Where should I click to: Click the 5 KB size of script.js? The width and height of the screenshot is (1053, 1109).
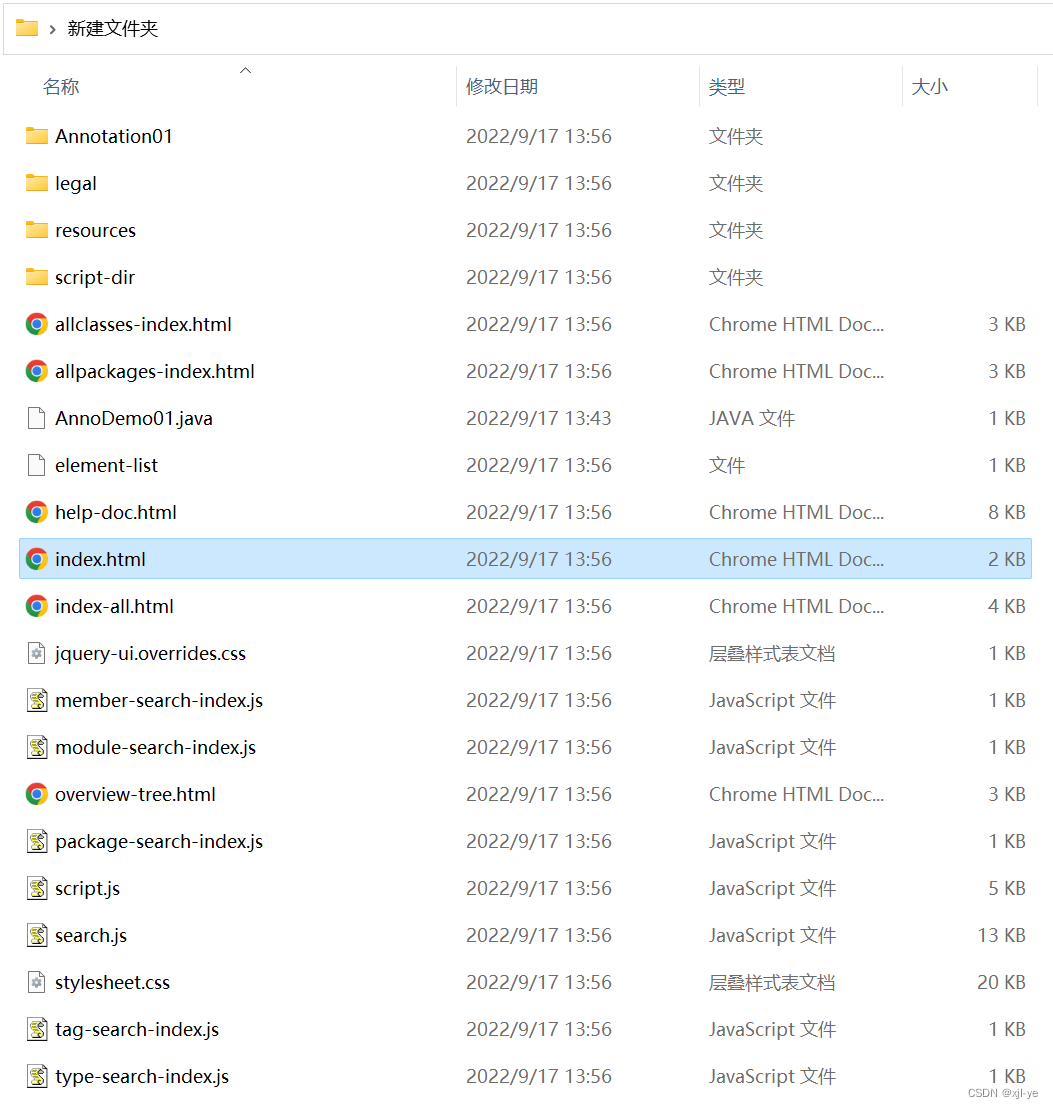click(1007, 888)
